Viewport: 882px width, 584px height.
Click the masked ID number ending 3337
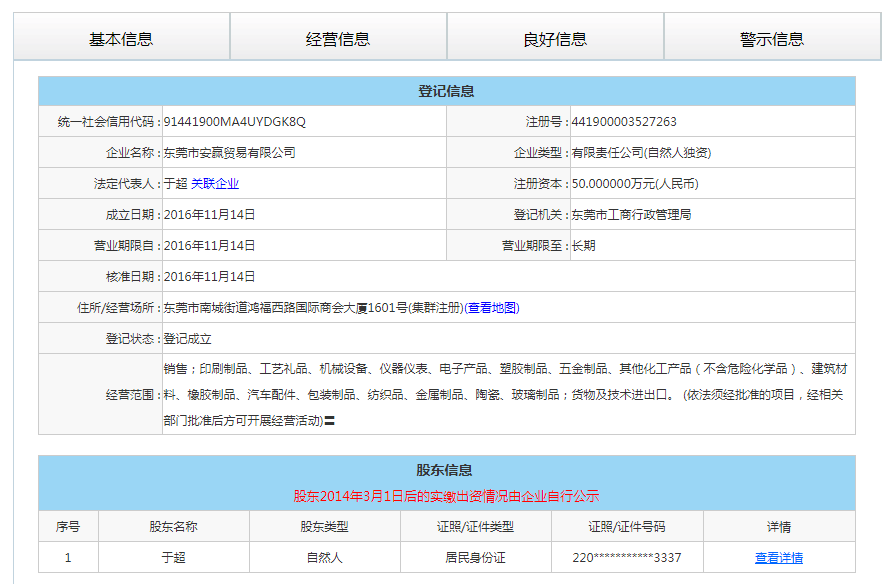[x=627, y=558]
